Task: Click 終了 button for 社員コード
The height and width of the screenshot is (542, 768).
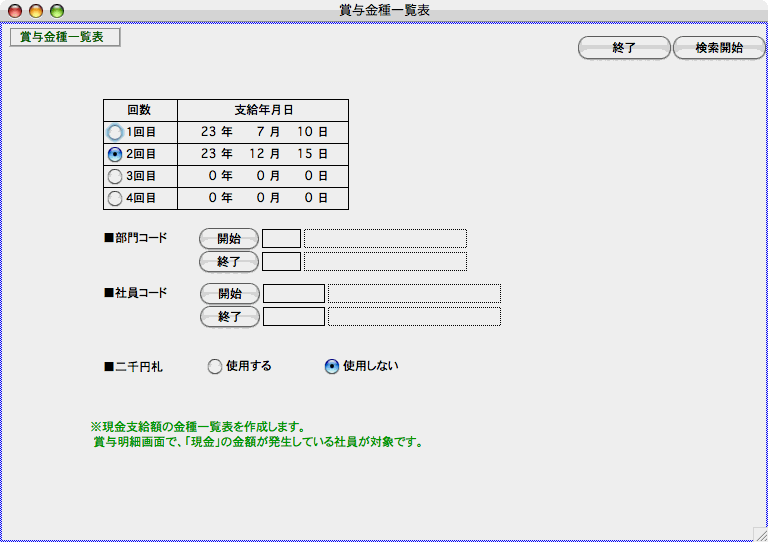Action: 229,316
